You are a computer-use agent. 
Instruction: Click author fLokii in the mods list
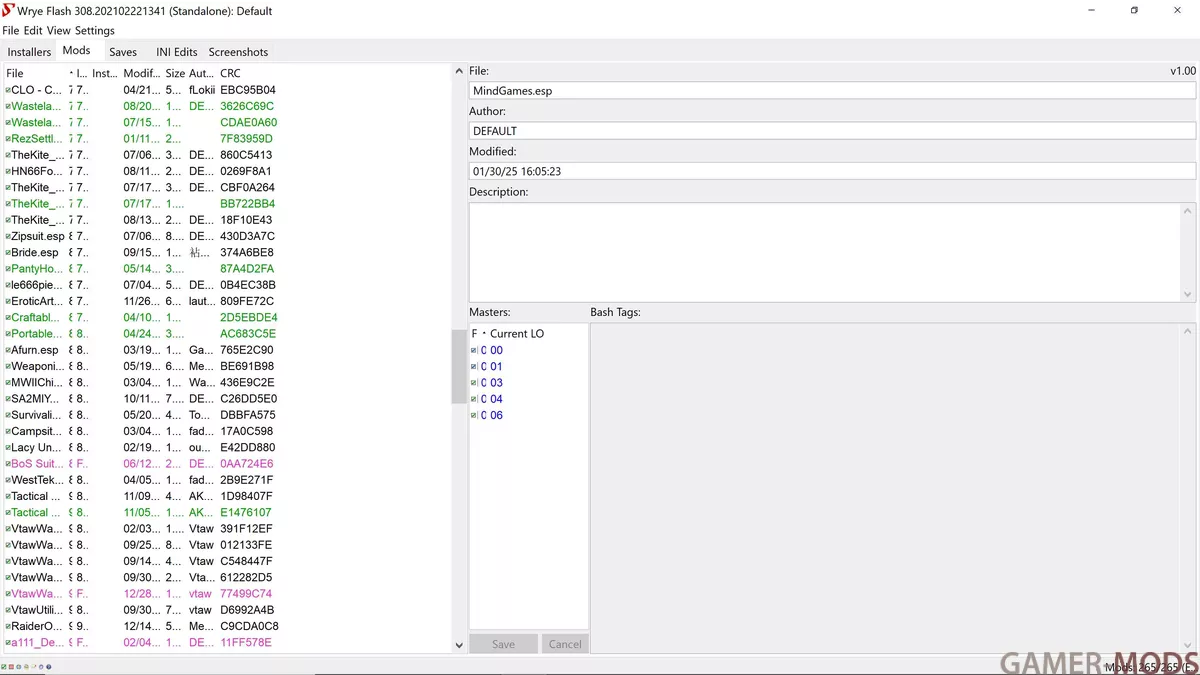[202, 90]
